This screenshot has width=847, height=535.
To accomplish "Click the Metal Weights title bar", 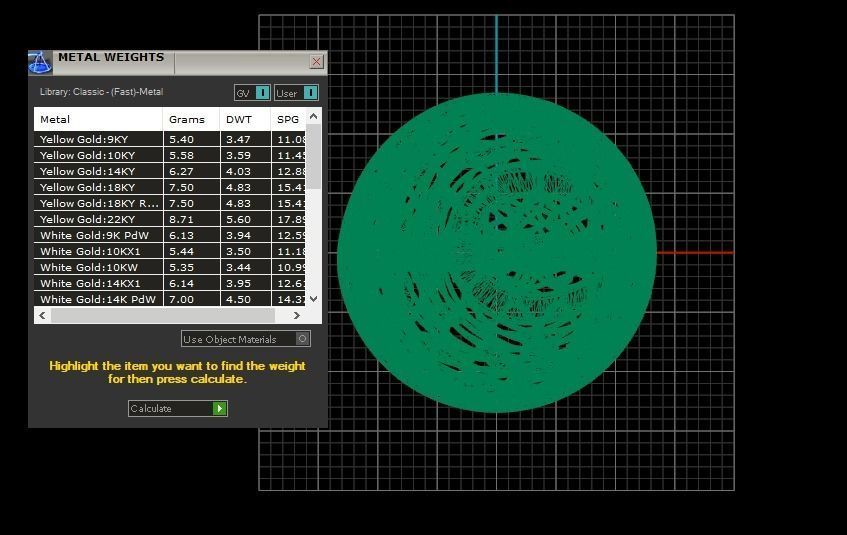I will tap(178, 62).
